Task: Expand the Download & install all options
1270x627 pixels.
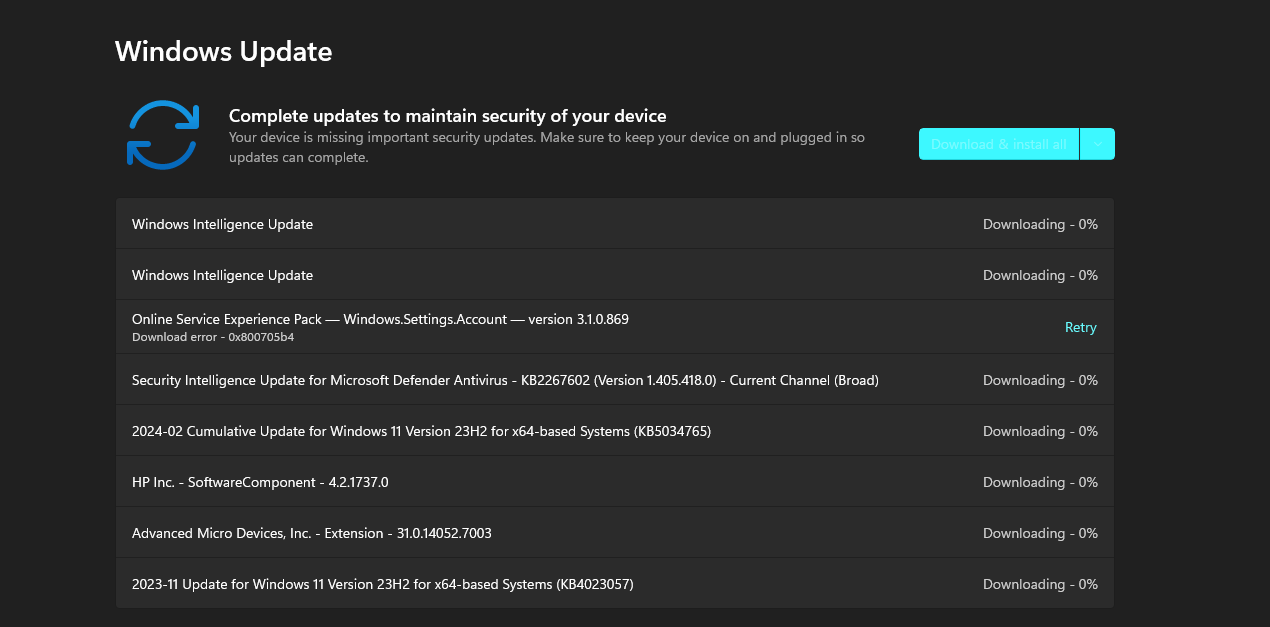Action: click(1097, 143)
